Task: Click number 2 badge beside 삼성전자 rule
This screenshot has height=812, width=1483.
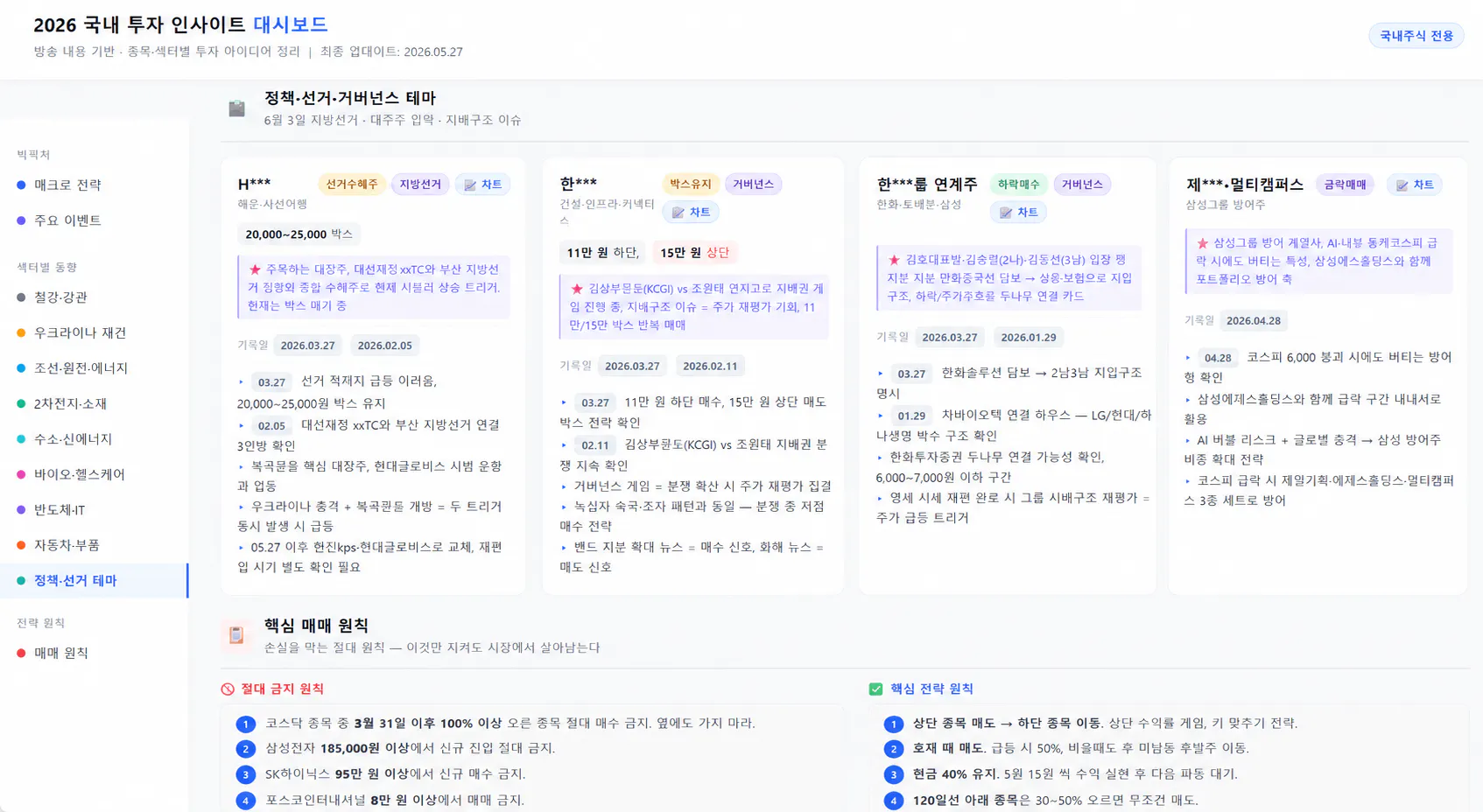Action: [x=245, y=749]
